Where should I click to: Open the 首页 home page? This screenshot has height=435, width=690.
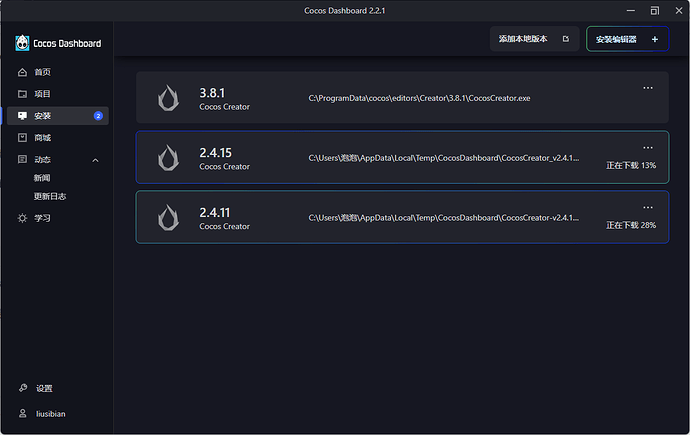click(x=43, y=72)
